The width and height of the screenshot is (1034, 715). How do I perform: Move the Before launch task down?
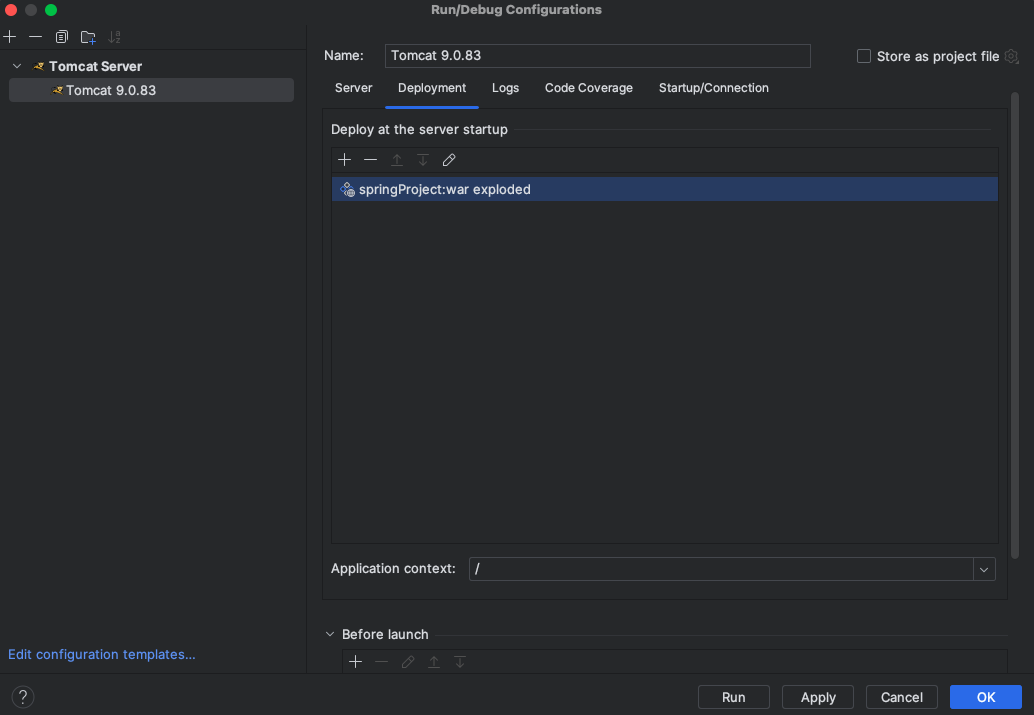(x=460, y=662)
